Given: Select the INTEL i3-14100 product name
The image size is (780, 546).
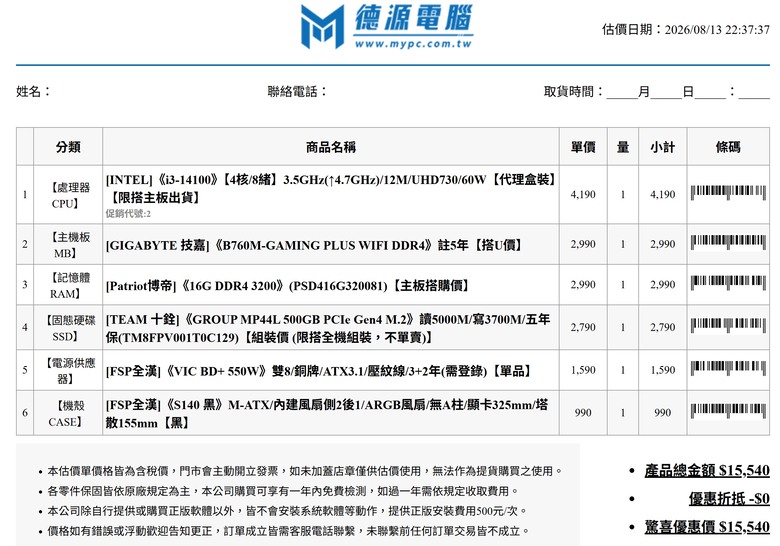Looking at the screenshot, I should tap(331, 188).
